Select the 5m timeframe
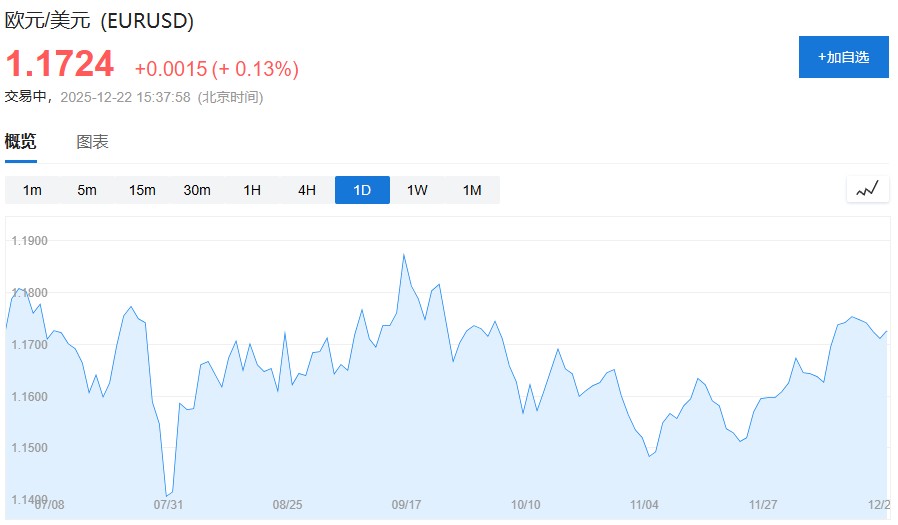 [x=87, y=190]
